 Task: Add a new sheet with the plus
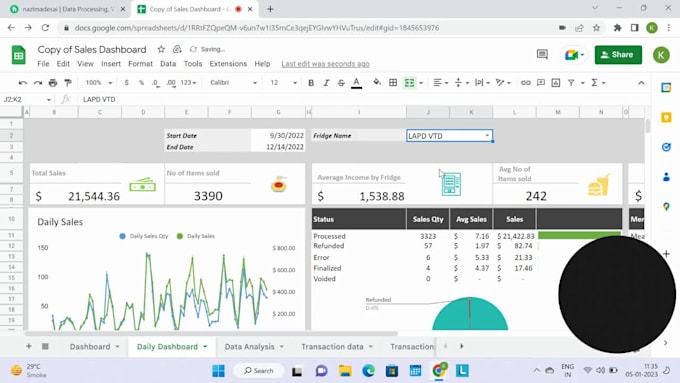click(x=29, y=346)
